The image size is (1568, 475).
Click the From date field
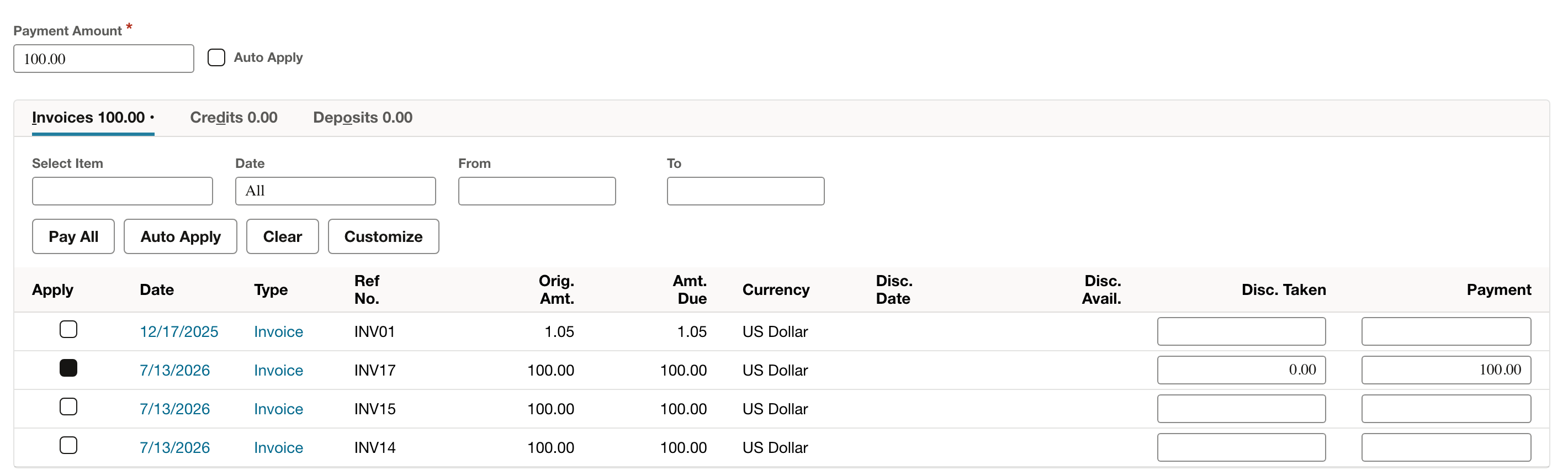(537, 191)
